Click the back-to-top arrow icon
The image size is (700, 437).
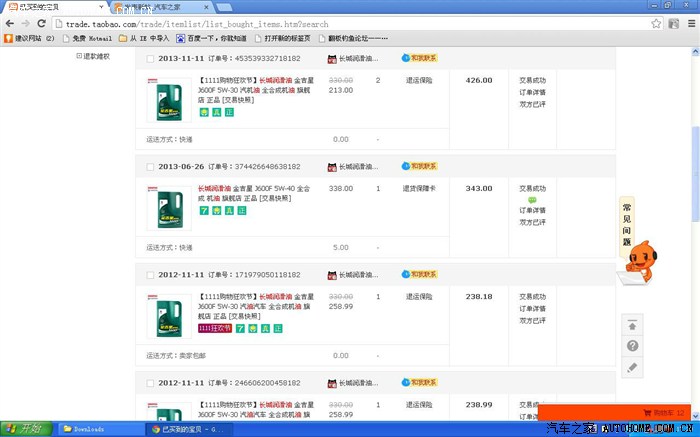pyautogui.click(x=632, y=324)
